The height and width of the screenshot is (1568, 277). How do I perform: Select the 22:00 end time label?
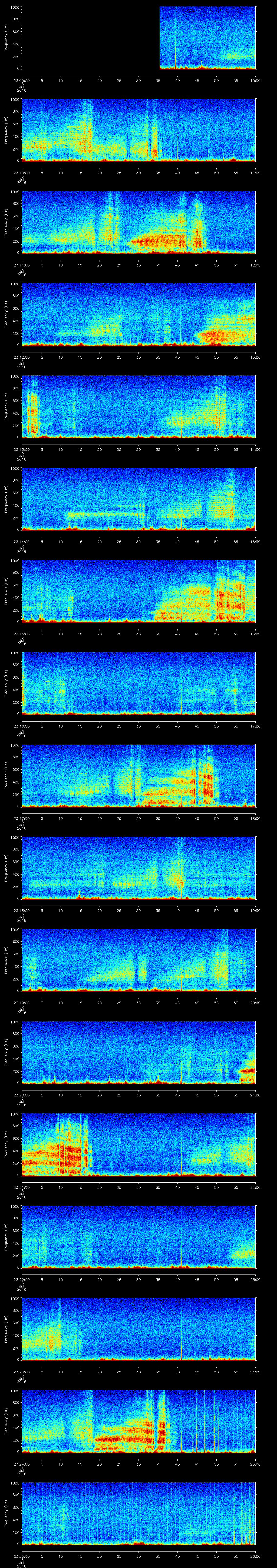(255, 1187)
